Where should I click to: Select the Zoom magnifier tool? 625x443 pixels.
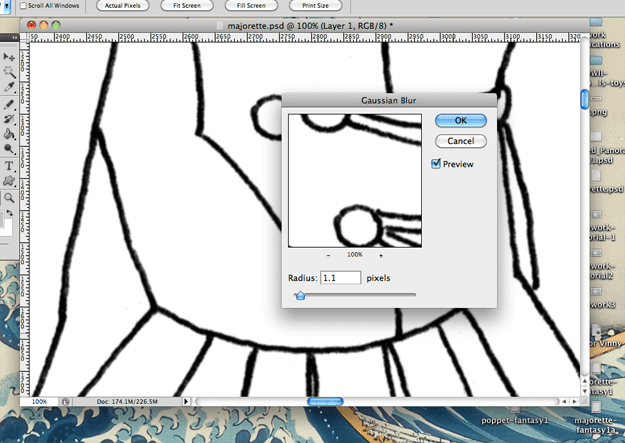pos(9,198)
